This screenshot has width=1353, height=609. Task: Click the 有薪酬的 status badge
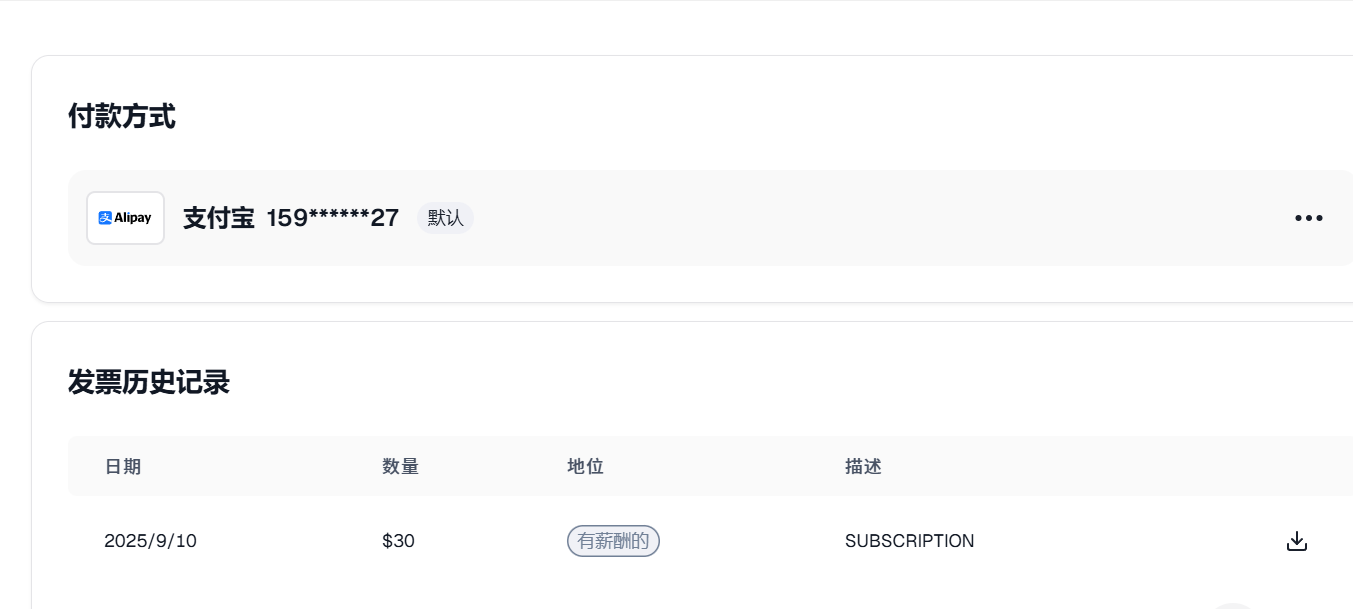[x=613, y=541]
